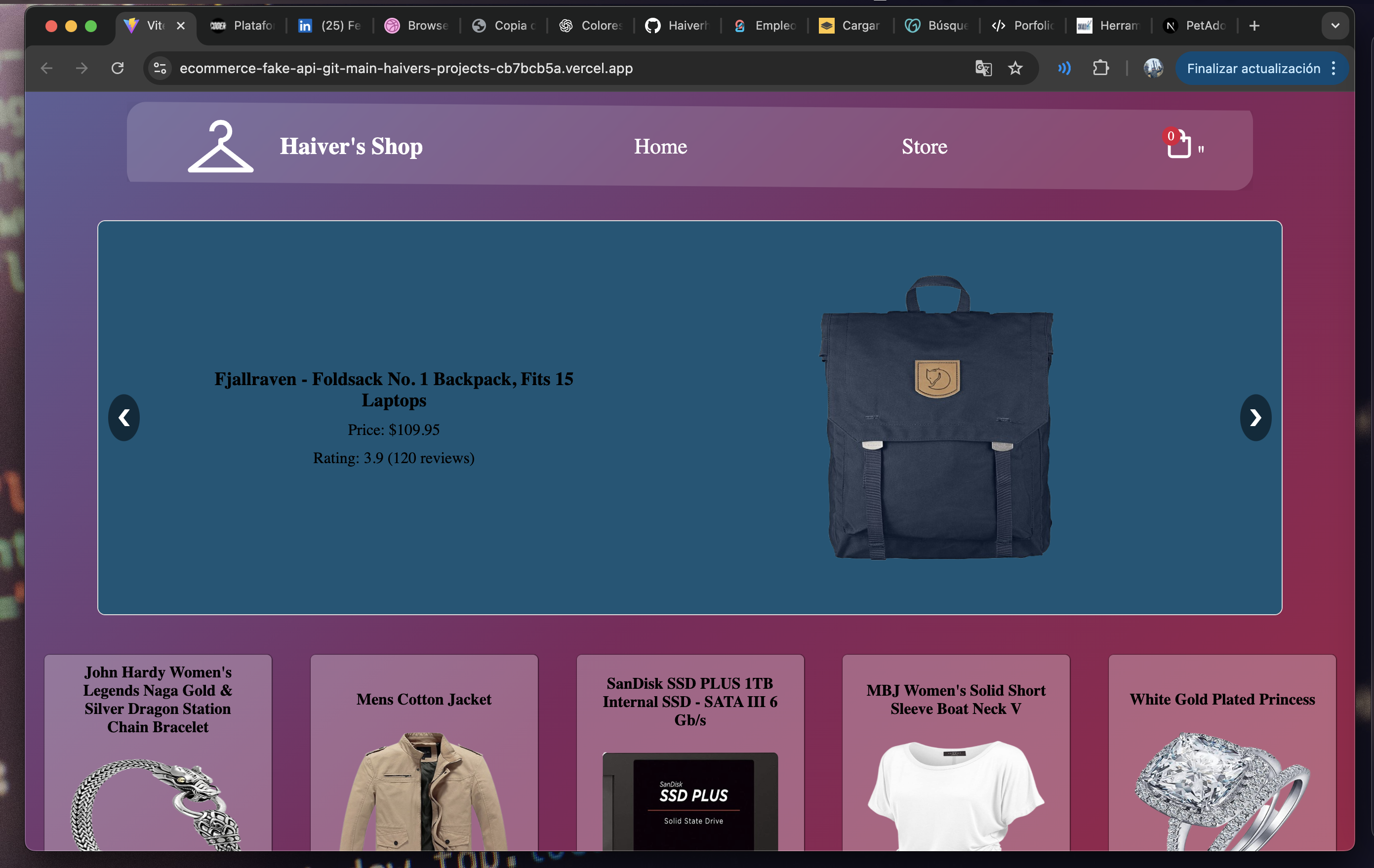This screenshot has width=1374, height=868.
Task: Open the Store navigation link
Action: pos(925,147)
